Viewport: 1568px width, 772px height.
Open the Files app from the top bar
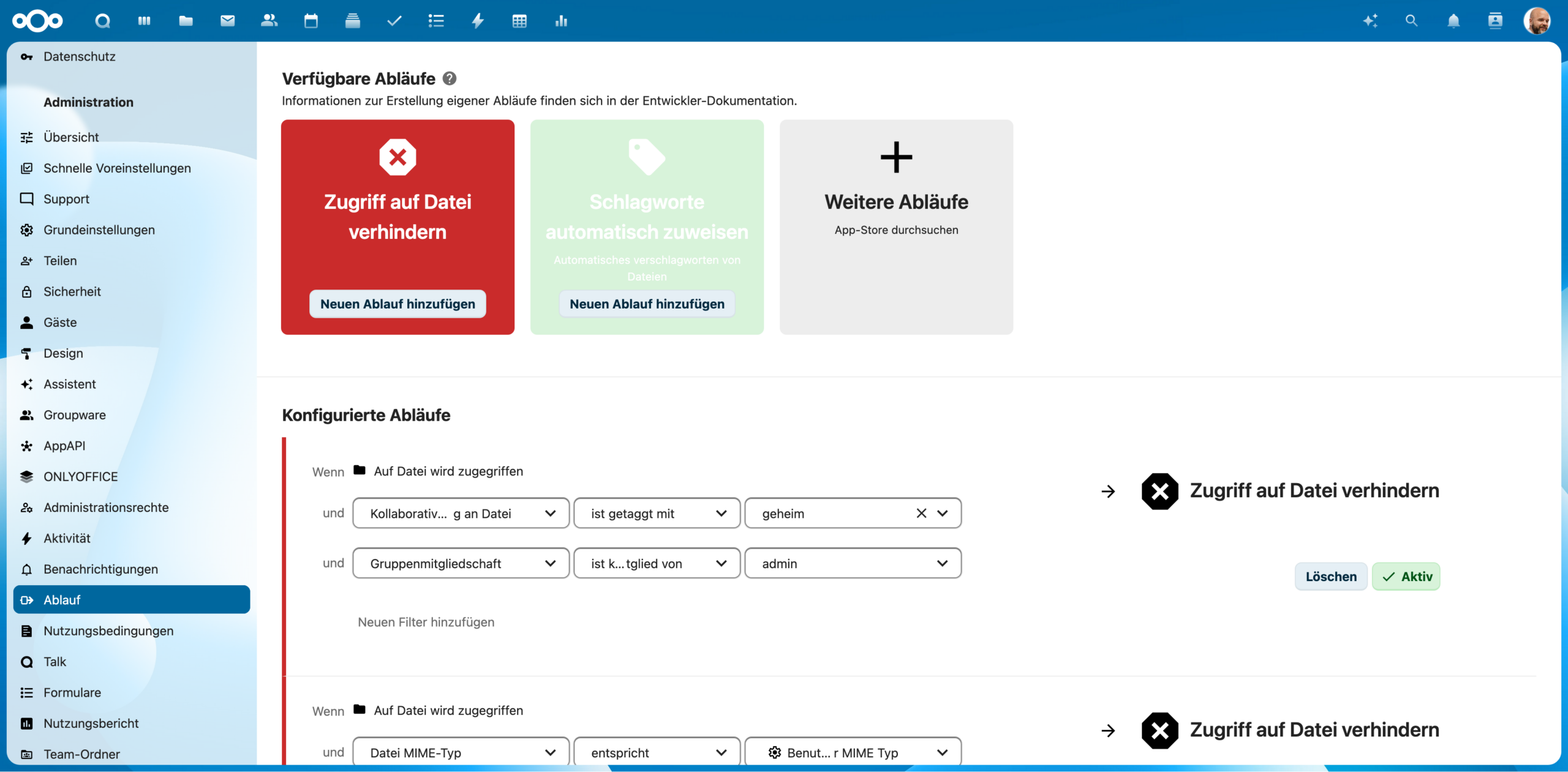(x=185, y=21)
